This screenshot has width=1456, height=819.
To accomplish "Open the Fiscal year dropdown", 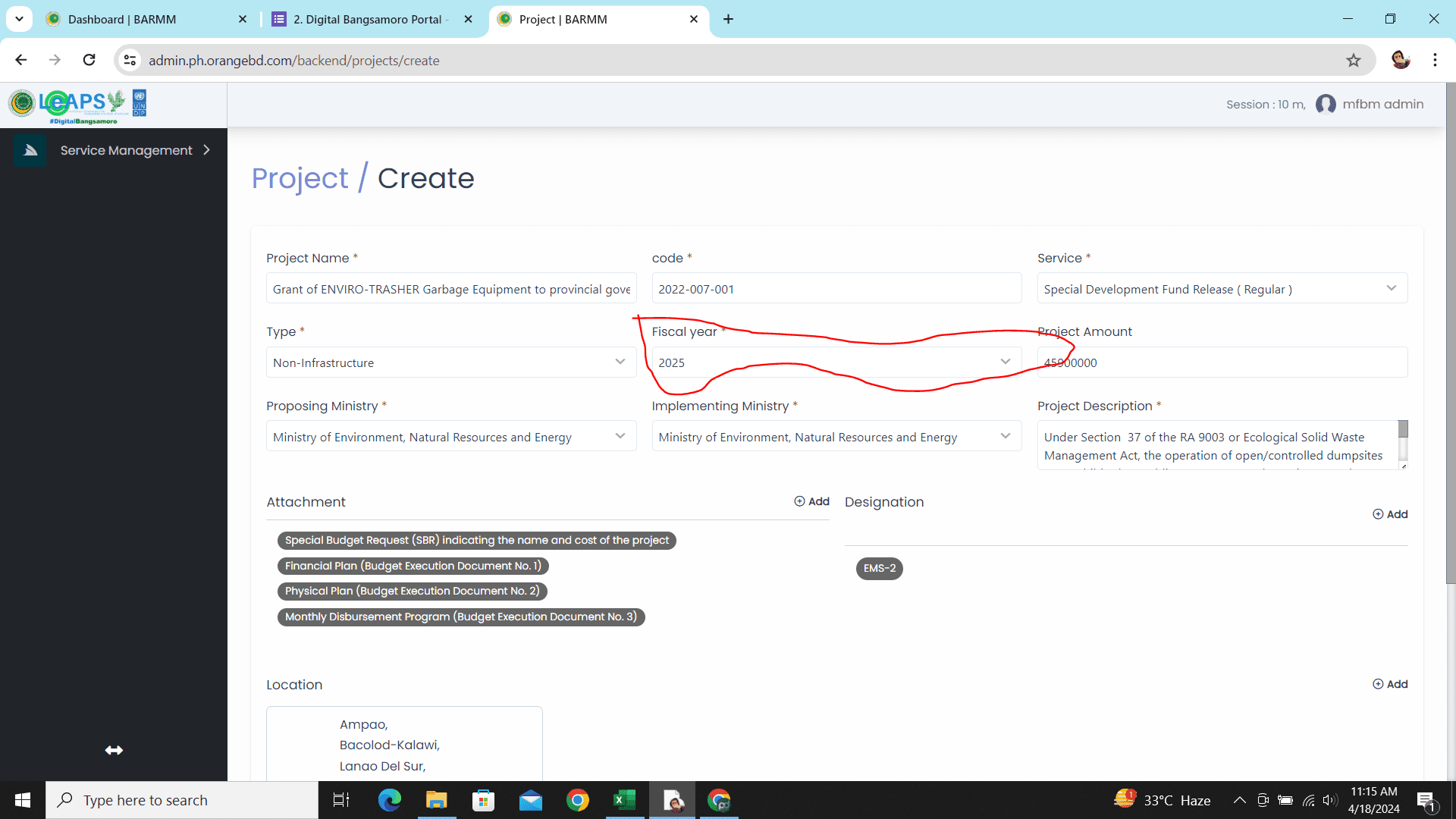I will 836,362.
